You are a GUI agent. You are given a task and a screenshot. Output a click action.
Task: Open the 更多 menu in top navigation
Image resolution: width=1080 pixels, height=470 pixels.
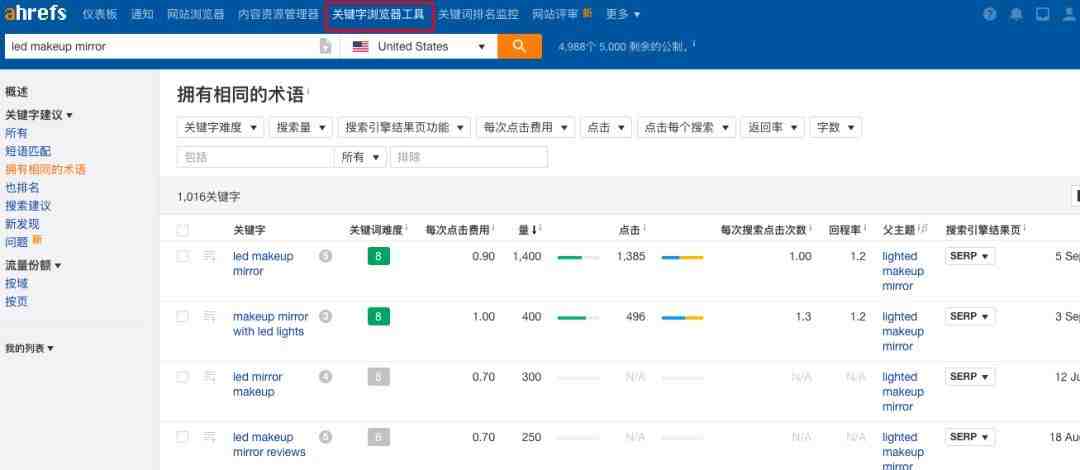pos(622,14)
